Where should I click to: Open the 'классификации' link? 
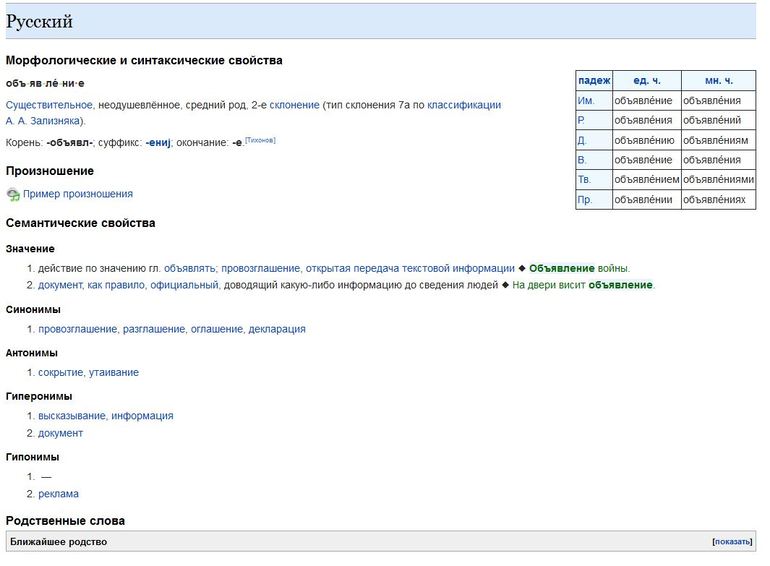tap(464, 105)
